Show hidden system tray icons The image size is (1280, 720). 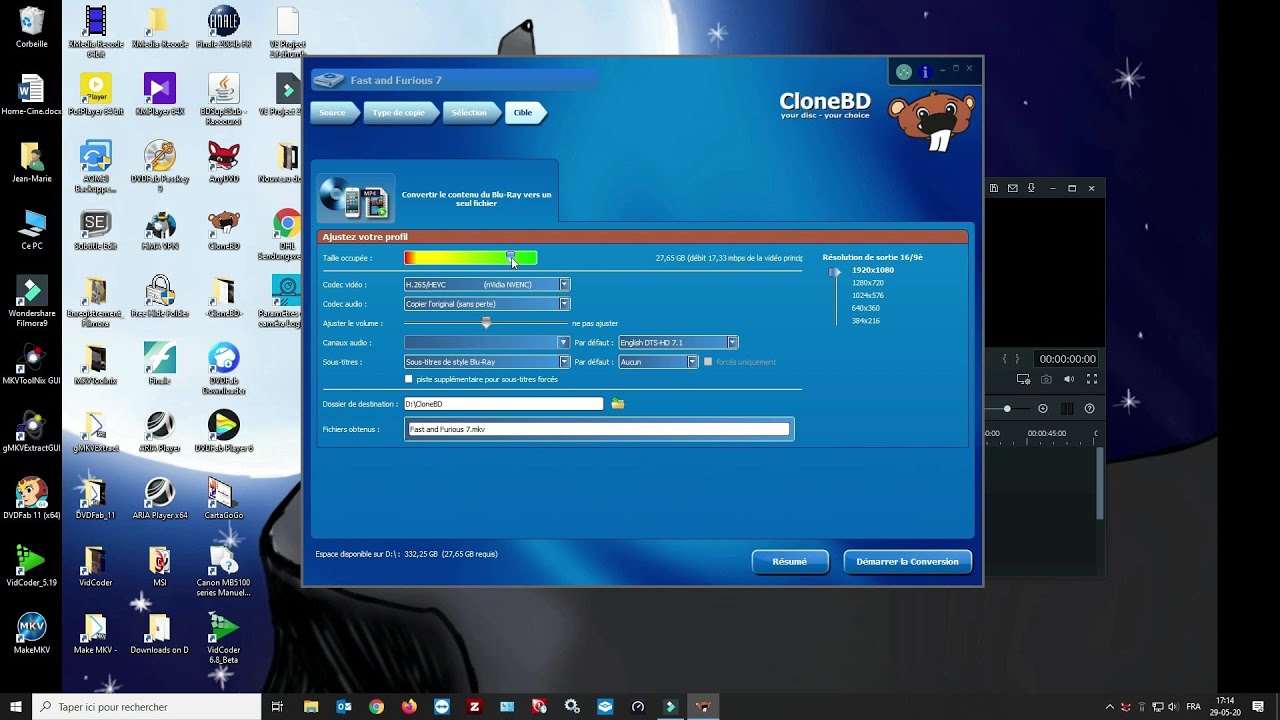(x=1109, y=706)
